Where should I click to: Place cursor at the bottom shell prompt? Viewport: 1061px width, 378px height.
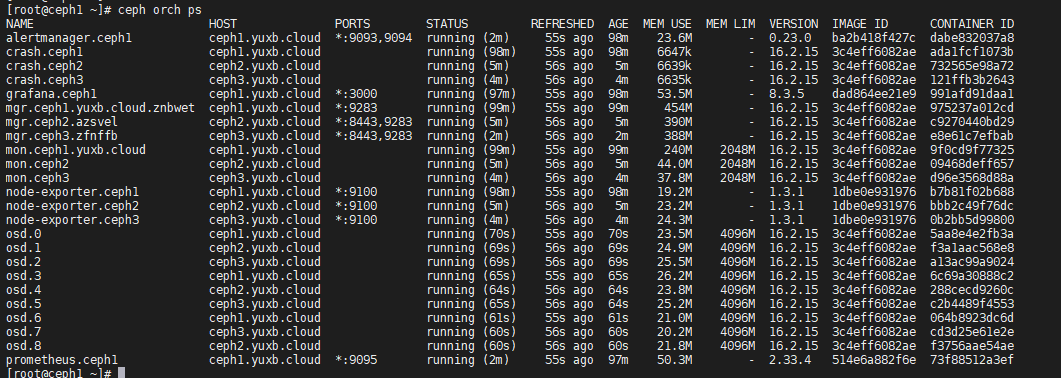[121, 373]
